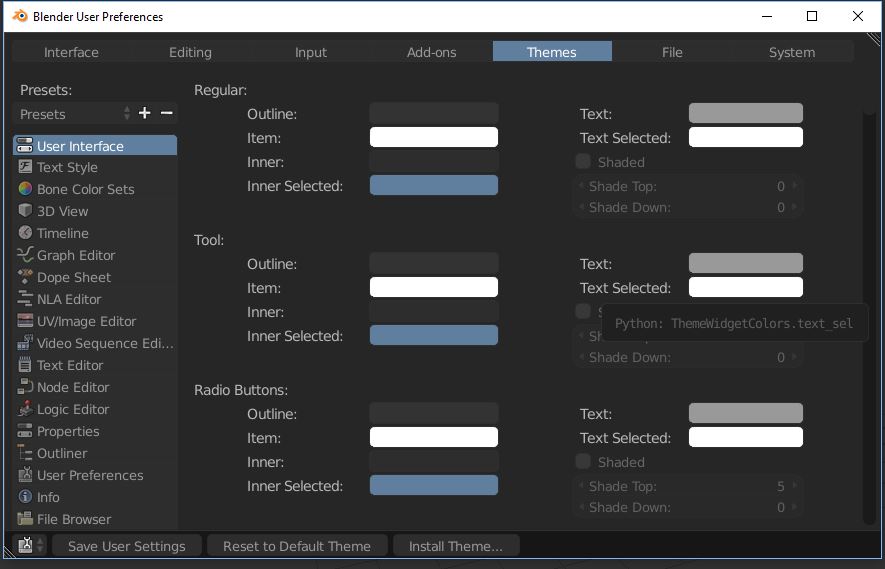Viewport: 885px width, 569px height.
Task: Select the User Interface theme icon
Action: click(x=25, y=146)
